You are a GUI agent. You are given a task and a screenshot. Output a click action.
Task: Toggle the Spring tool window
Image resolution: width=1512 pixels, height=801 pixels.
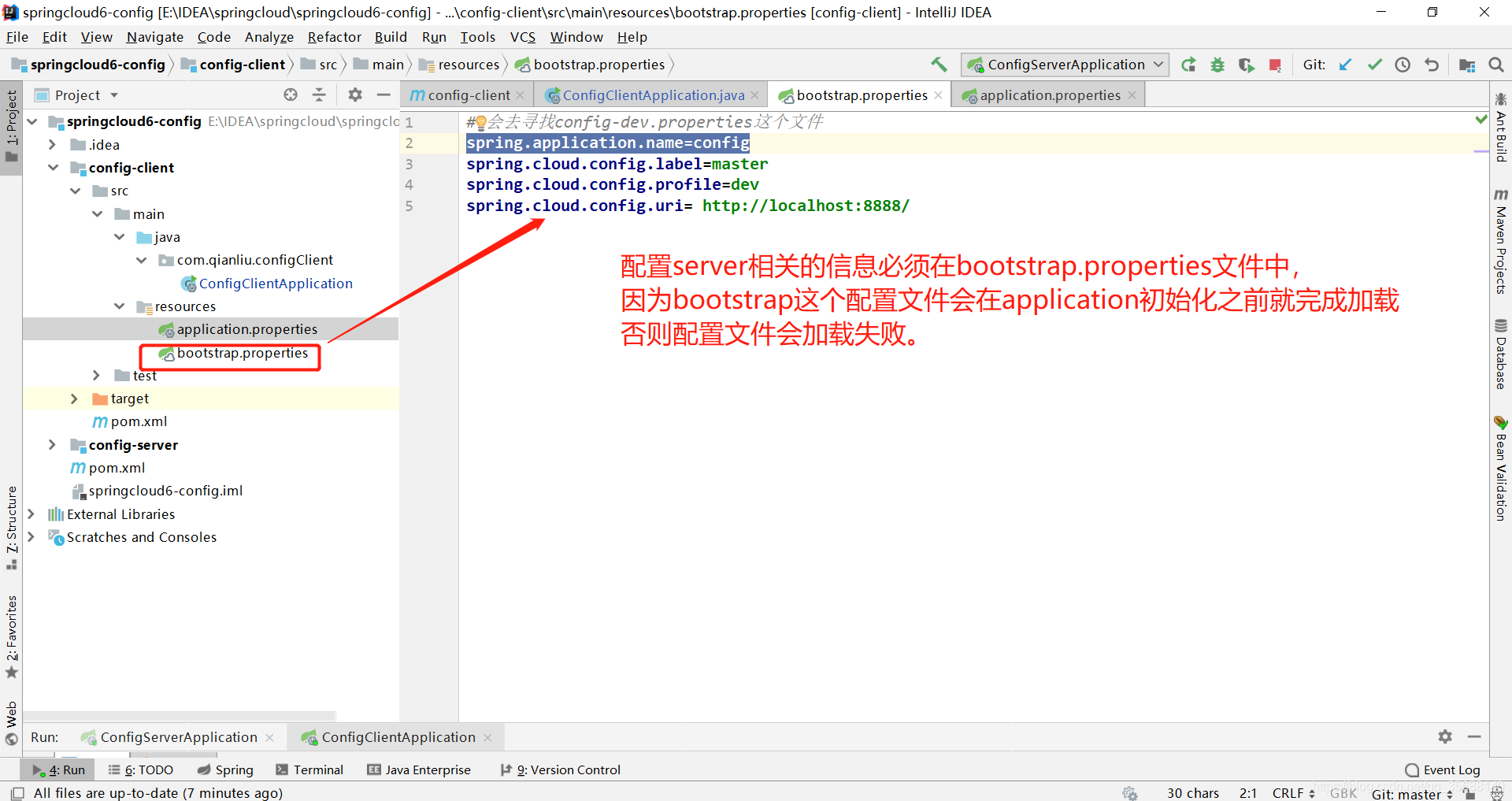point(225,770)
